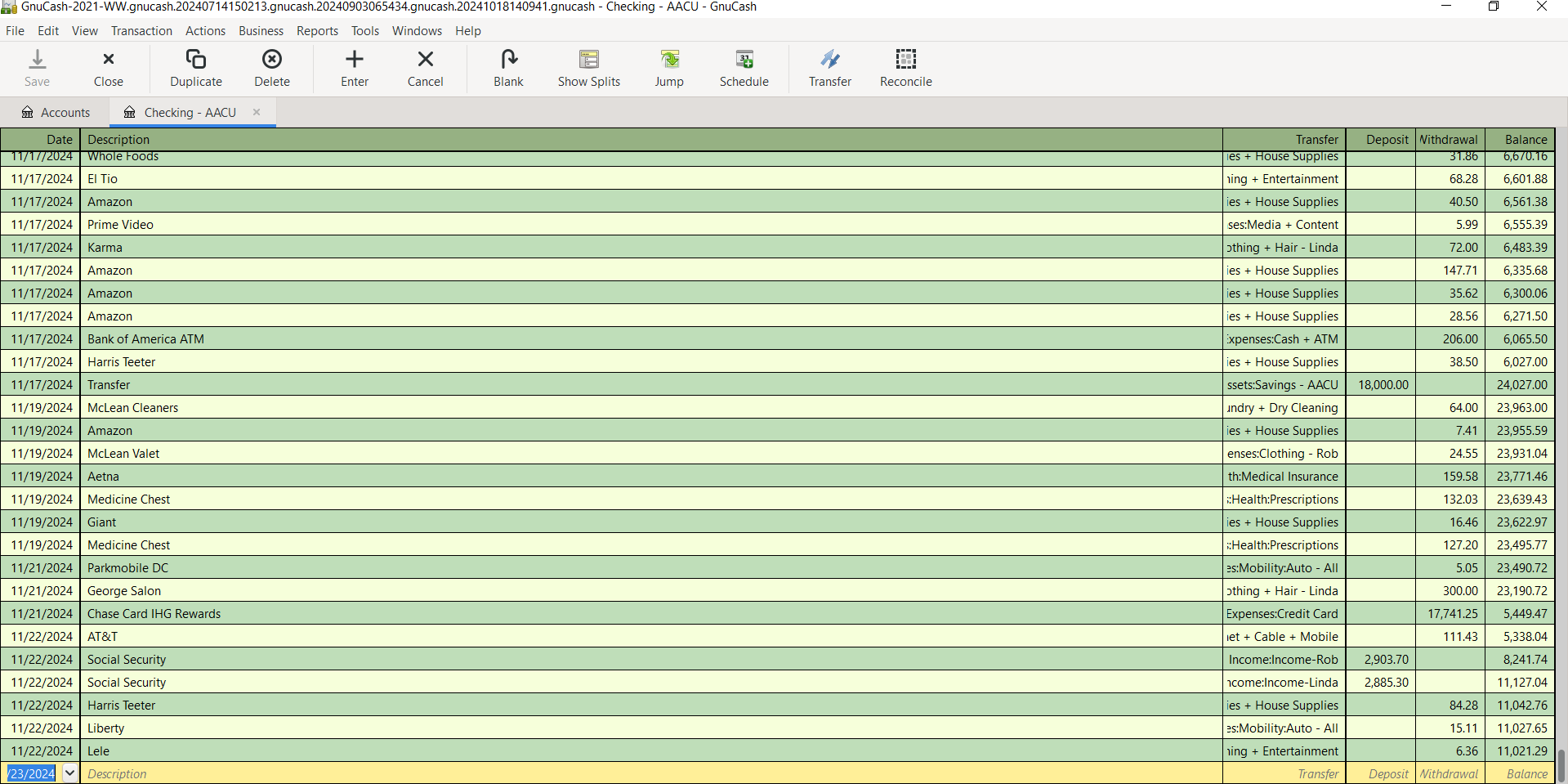Click the Balance column header
This screenshot has height=784, width=1568.
tap(1519, 139)
